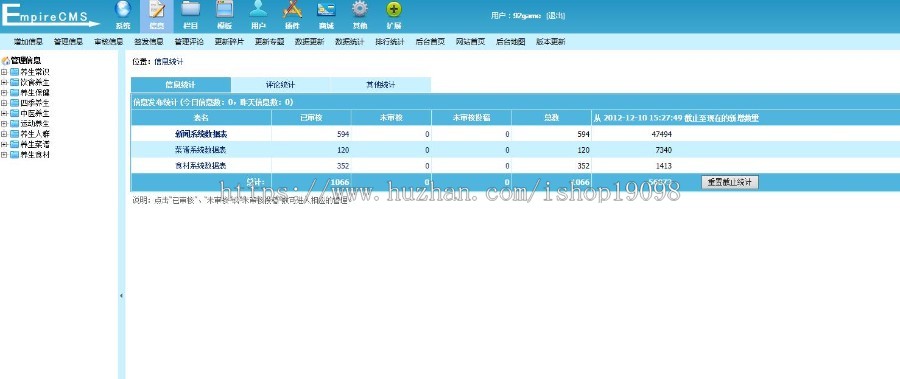The height and width of the screenshot is (379, 900).
Task: Select the 信息 (Info) notepad icon
Action: pyautogui.click(x=156, y=16)
